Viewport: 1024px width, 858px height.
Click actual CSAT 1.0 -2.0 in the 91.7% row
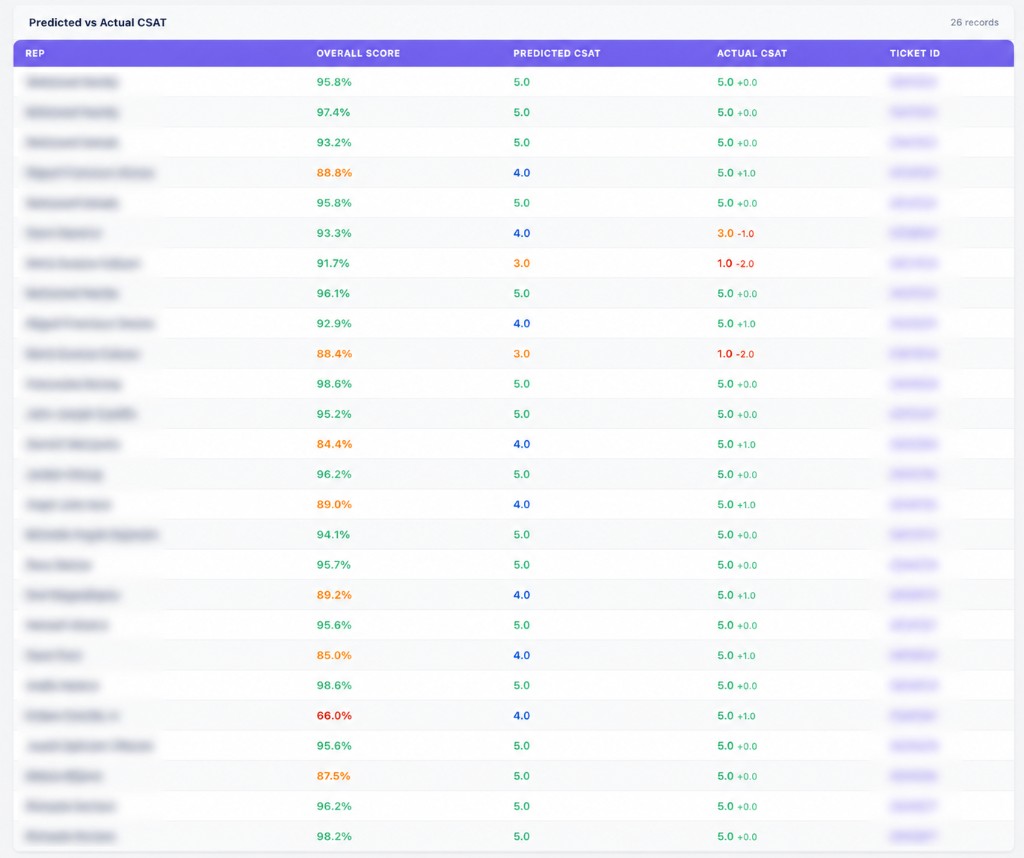tap(735, 263)
